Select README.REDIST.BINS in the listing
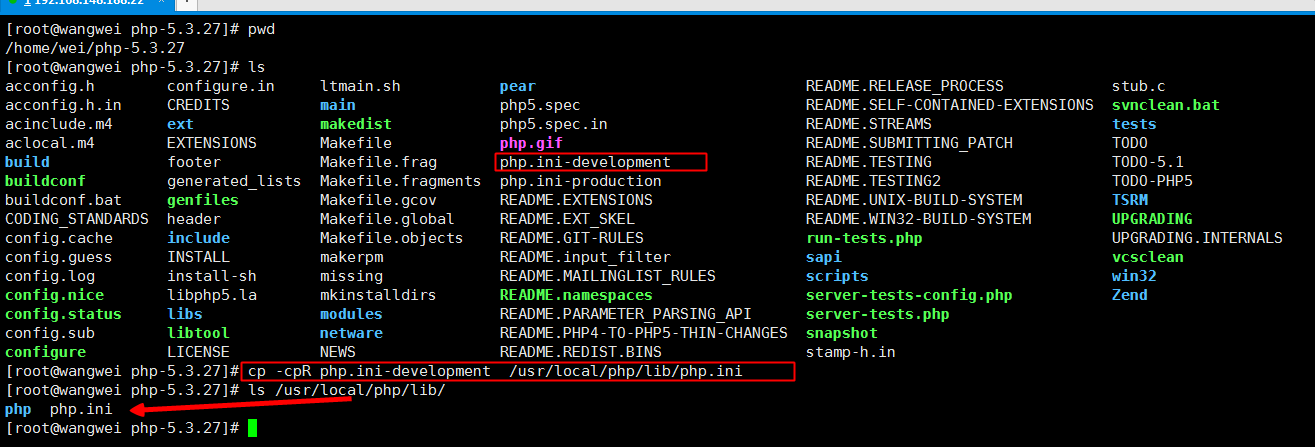 coord(581,352)
